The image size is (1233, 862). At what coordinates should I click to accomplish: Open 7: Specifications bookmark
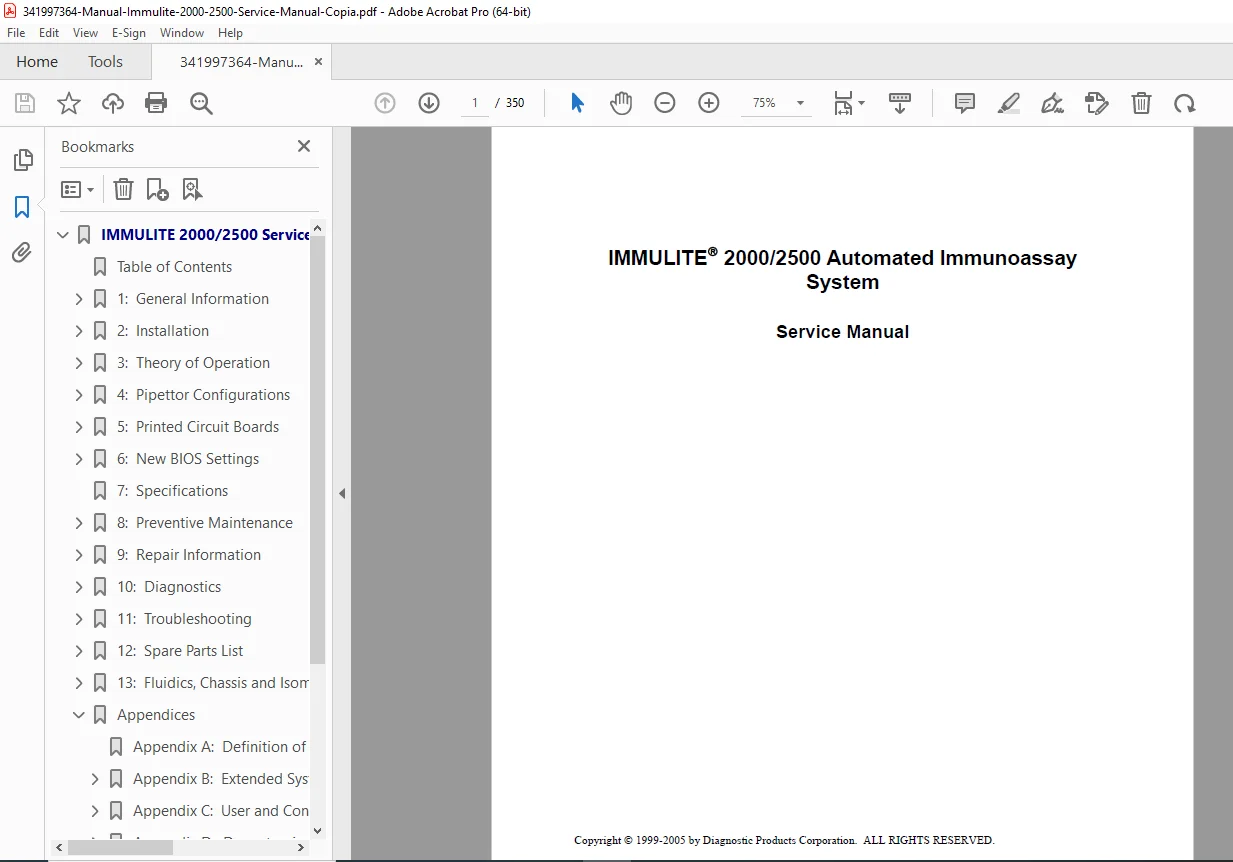point(172,491)
